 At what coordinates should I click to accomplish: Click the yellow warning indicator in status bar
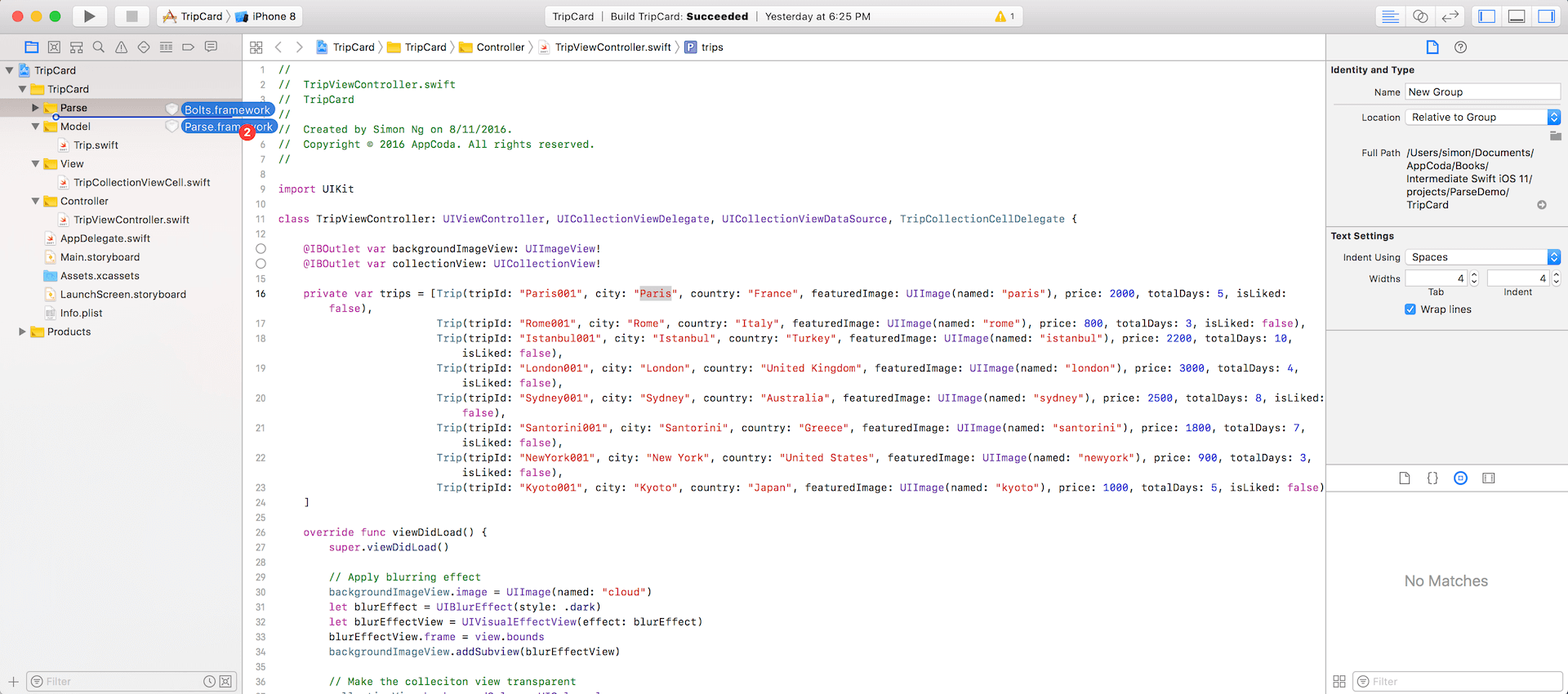click(1004, 16)
